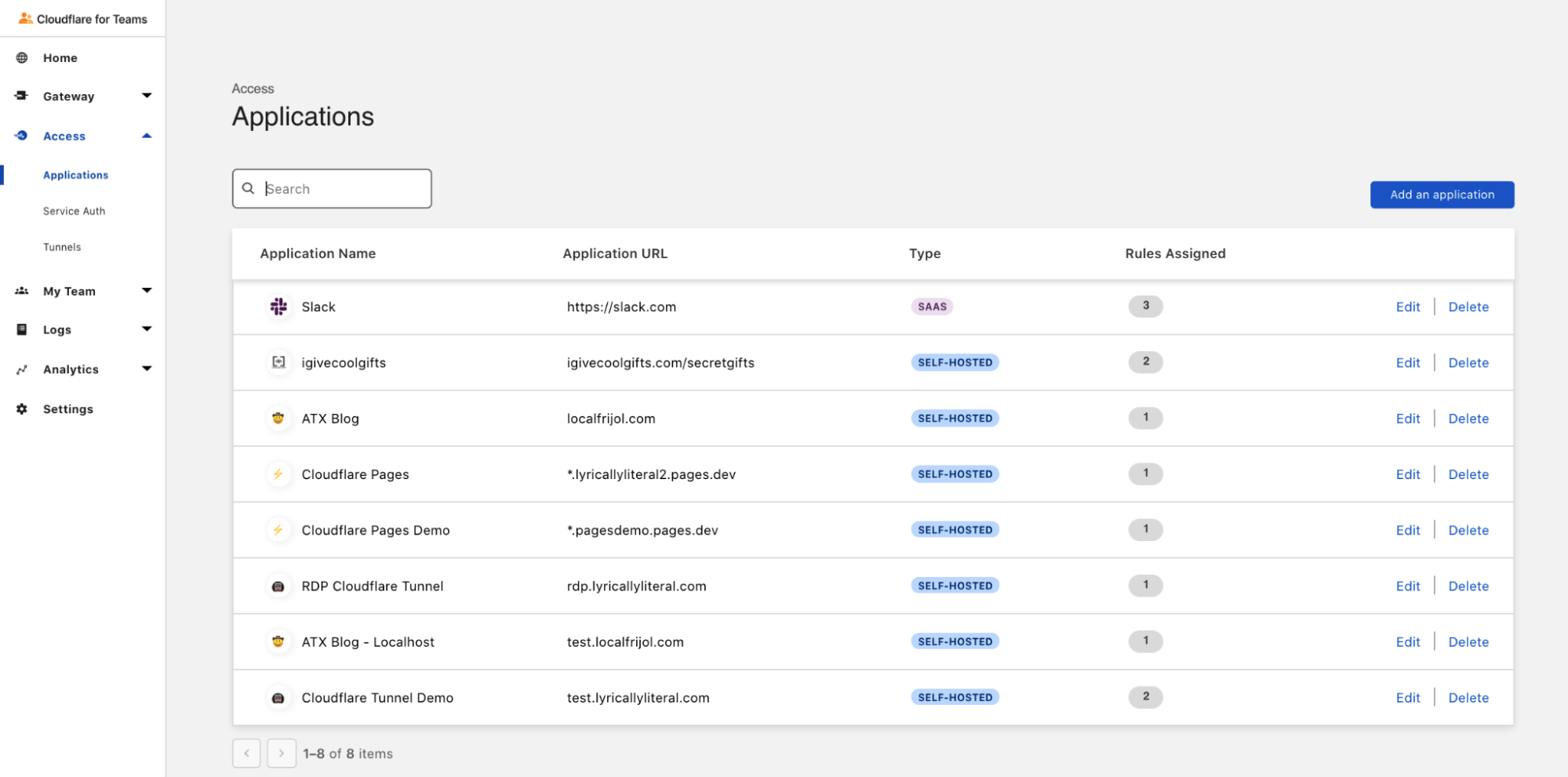The height and width of the screenshot is (777, 1568).
Task: Delete the Cloudflare Tunnel Demo application
Action: [1468, 697]
